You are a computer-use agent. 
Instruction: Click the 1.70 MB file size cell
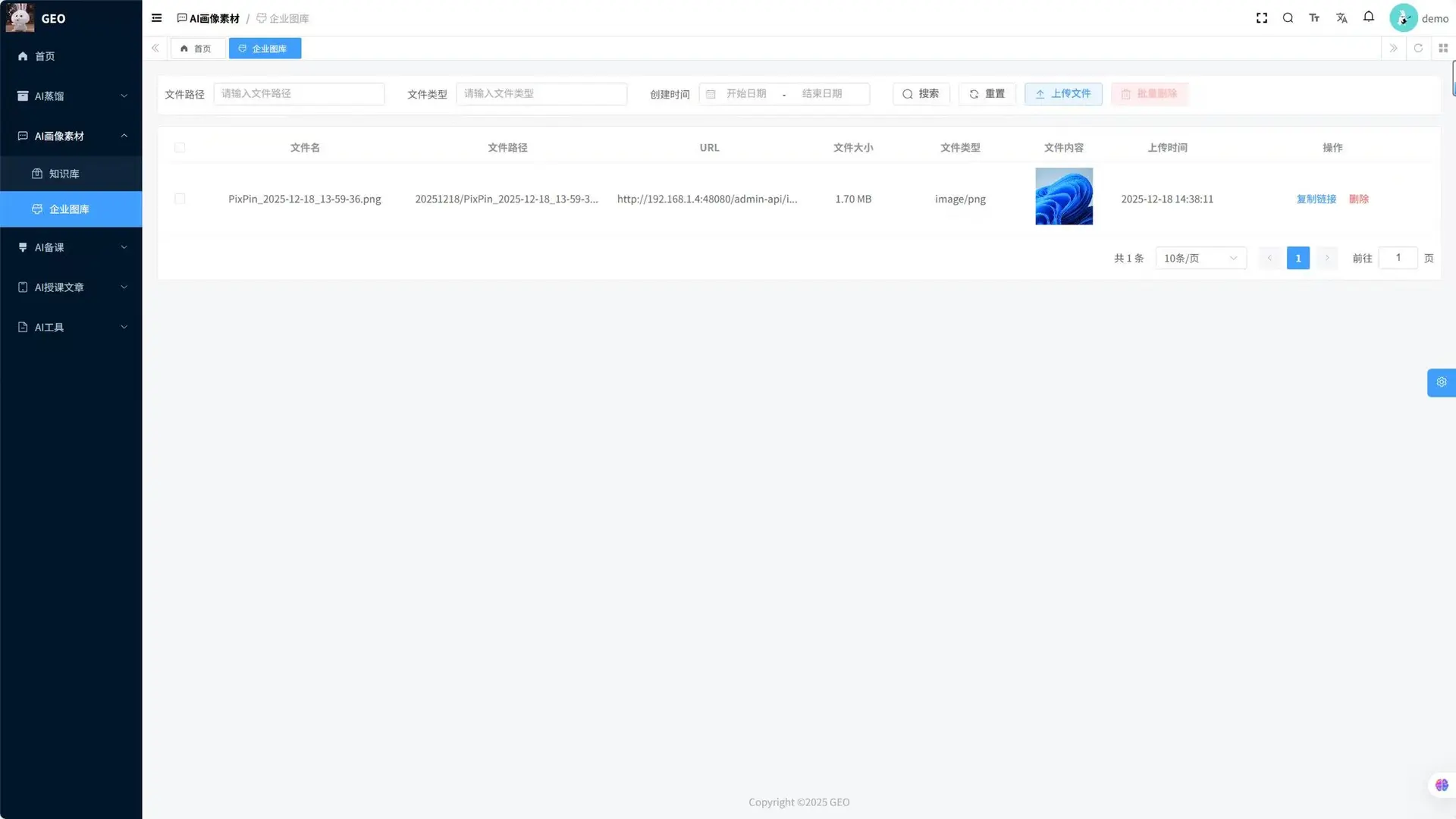[x=853, y=199]
